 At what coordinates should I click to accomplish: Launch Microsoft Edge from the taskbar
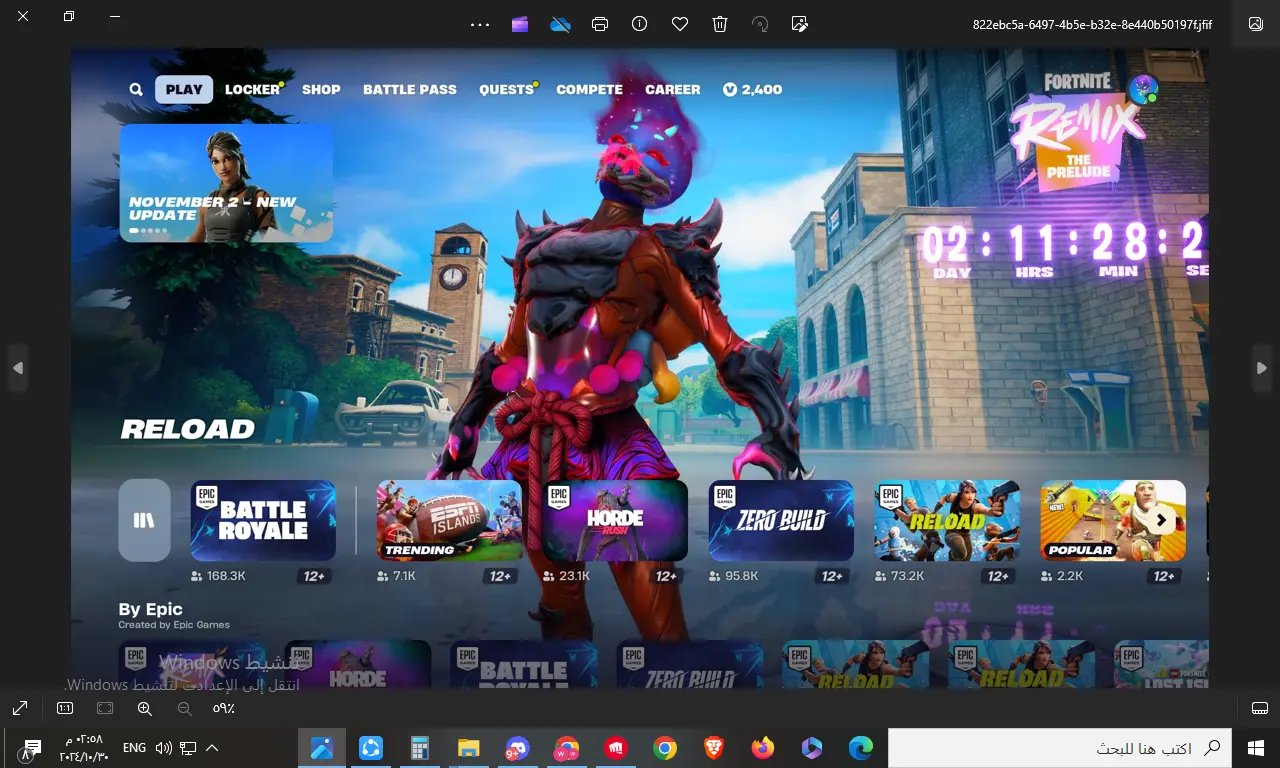tap(861, 748)
